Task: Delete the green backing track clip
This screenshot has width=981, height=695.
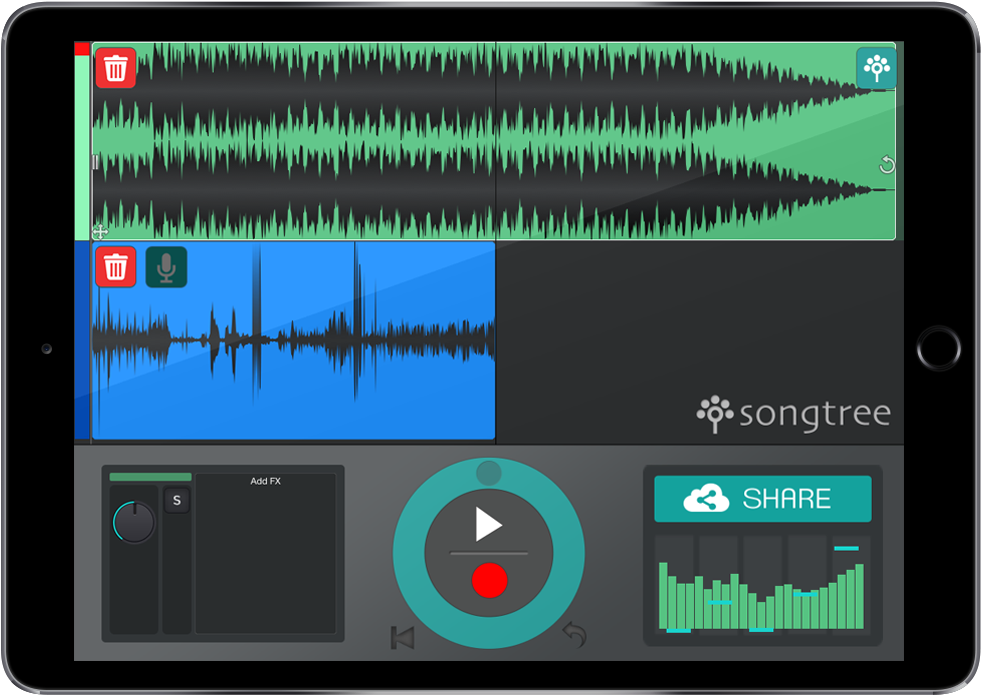Action: pyautogui.click(x=116, y=68)
